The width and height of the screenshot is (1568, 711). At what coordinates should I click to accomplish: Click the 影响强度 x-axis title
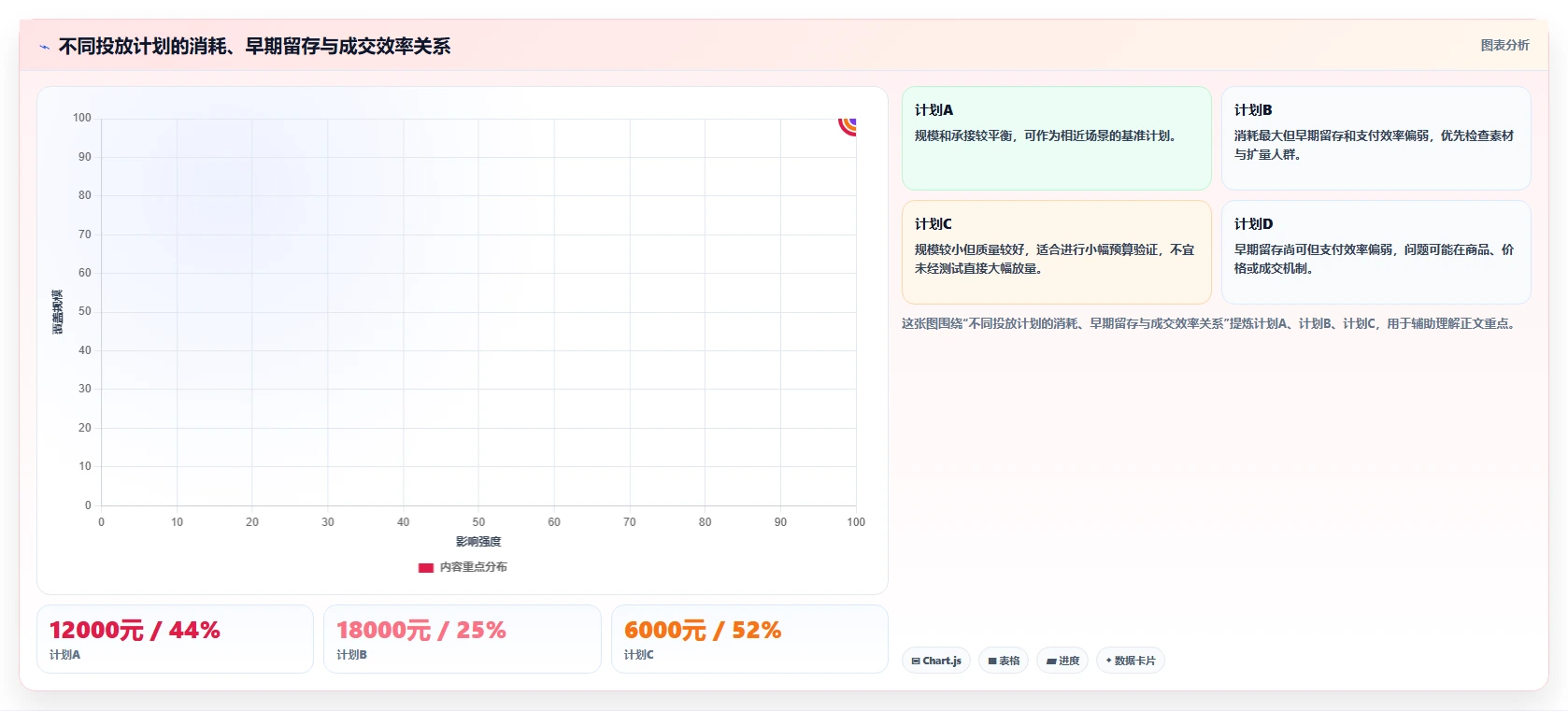click(478, 542)
